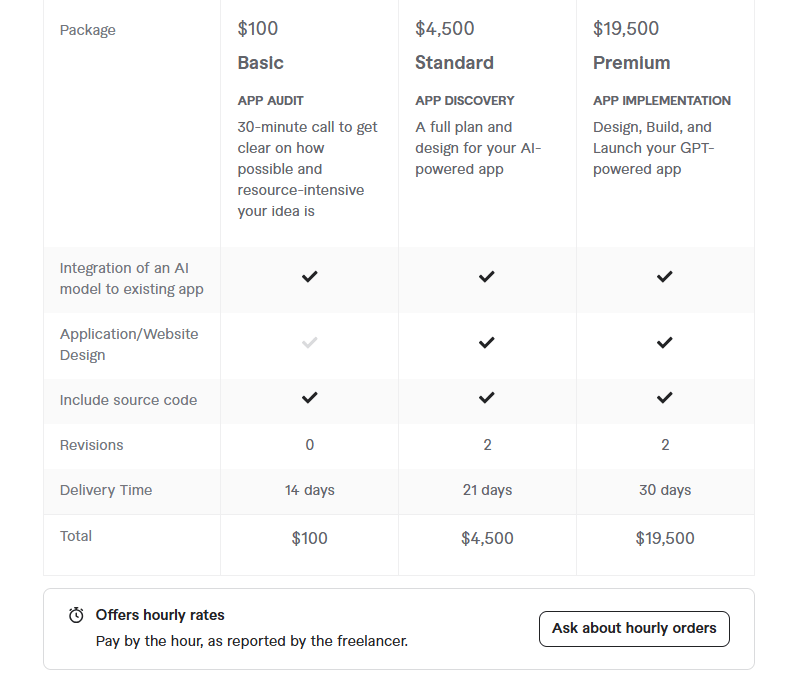Click the Standard checkmark for Application/Website Design
This screenshot has width=800, height=695.
[x=487, y=342]
